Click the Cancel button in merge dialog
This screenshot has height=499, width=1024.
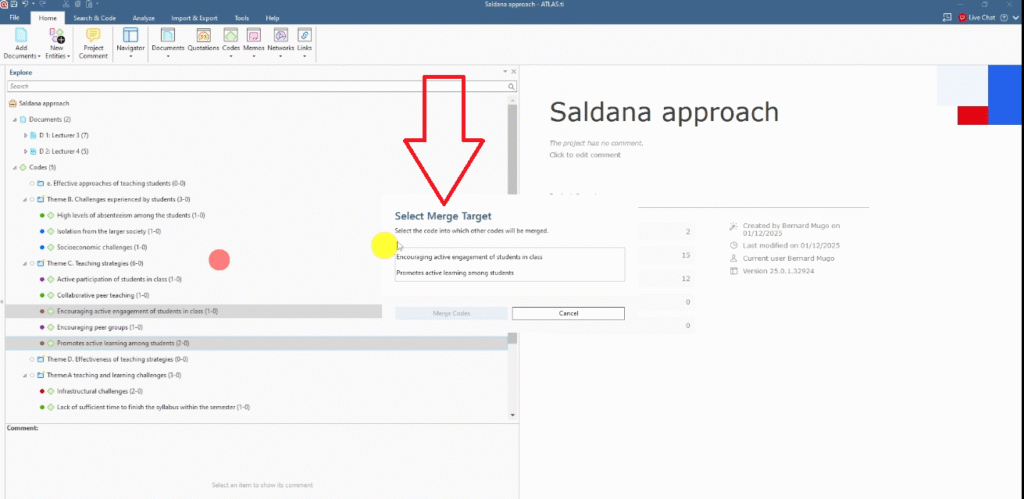coord(568,313)
